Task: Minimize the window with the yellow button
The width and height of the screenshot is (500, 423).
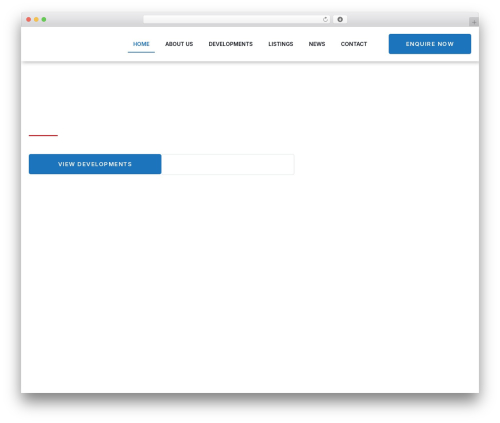Action: click(36, 19)
